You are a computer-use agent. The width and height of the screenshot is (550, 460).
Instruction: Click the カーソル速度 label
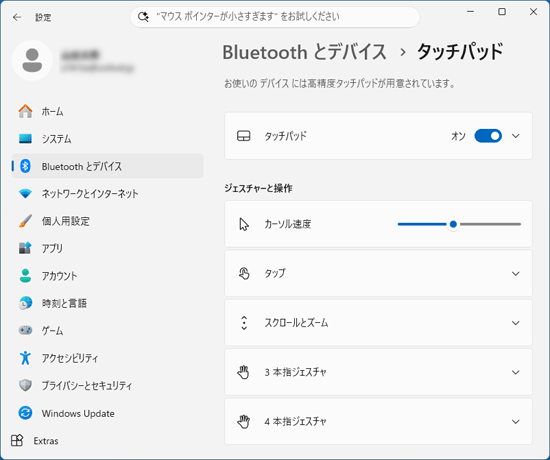pos(288,224)
